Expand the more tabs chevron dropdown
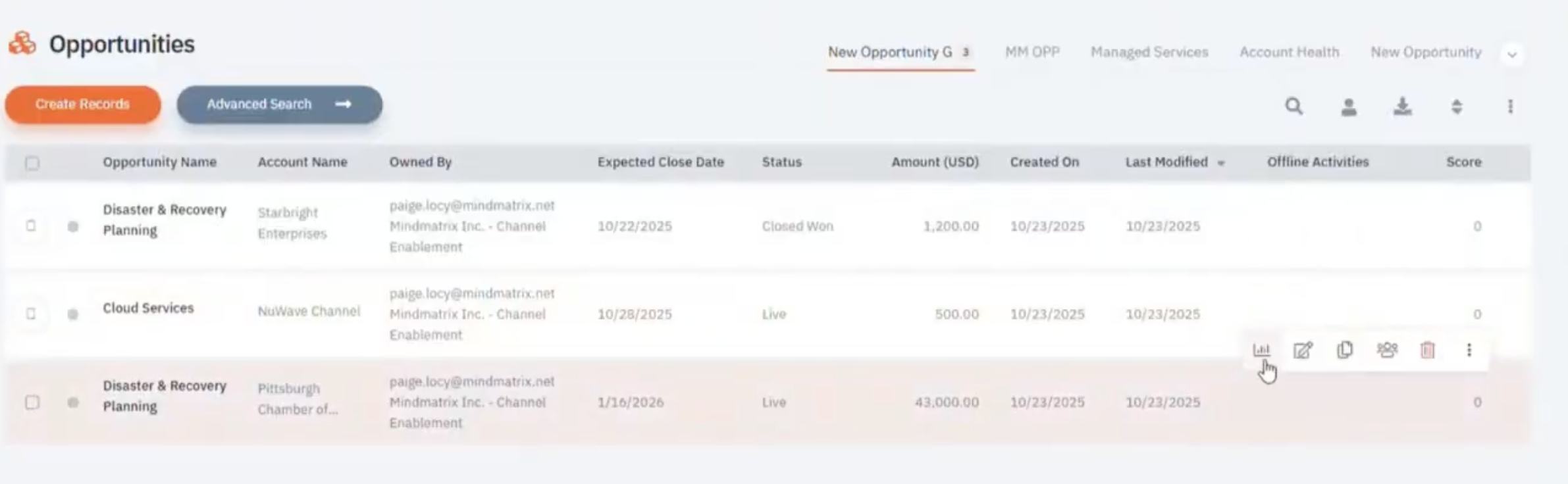Viewport: 1568px width, 484px height. coord(1512,55)
